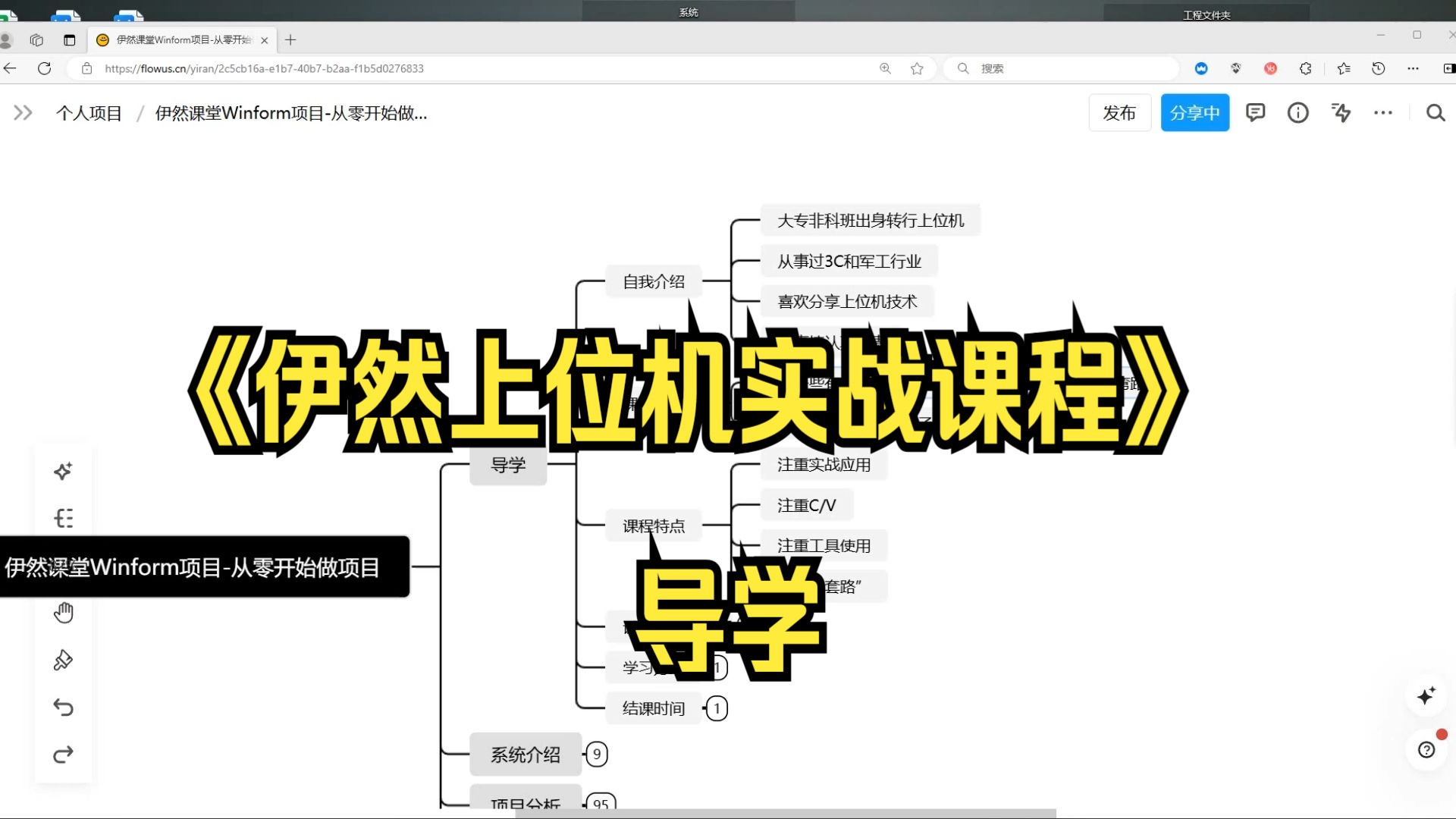Select the 导学 mind map node
The width and height of the screenshot is (1456, 819).
point(508,465)
